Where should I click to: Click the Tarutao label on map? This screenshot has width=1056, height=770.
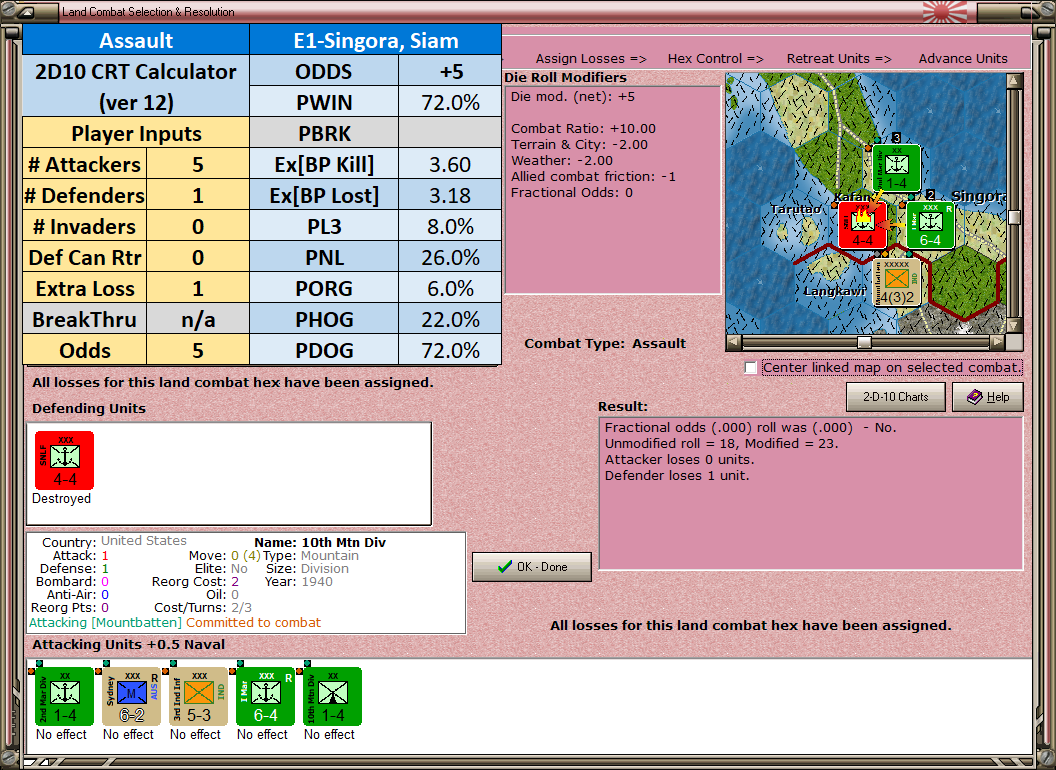pyautogui.click(x=796, y=209)
